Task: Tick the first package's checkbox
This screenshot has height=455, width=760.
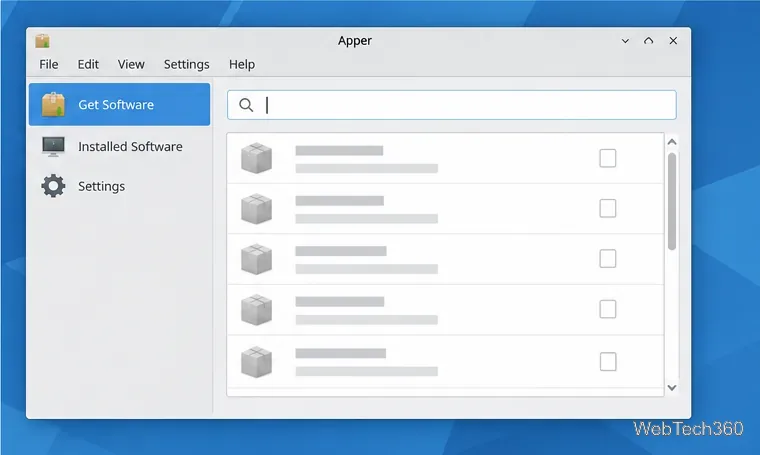Action: [608, 158]
